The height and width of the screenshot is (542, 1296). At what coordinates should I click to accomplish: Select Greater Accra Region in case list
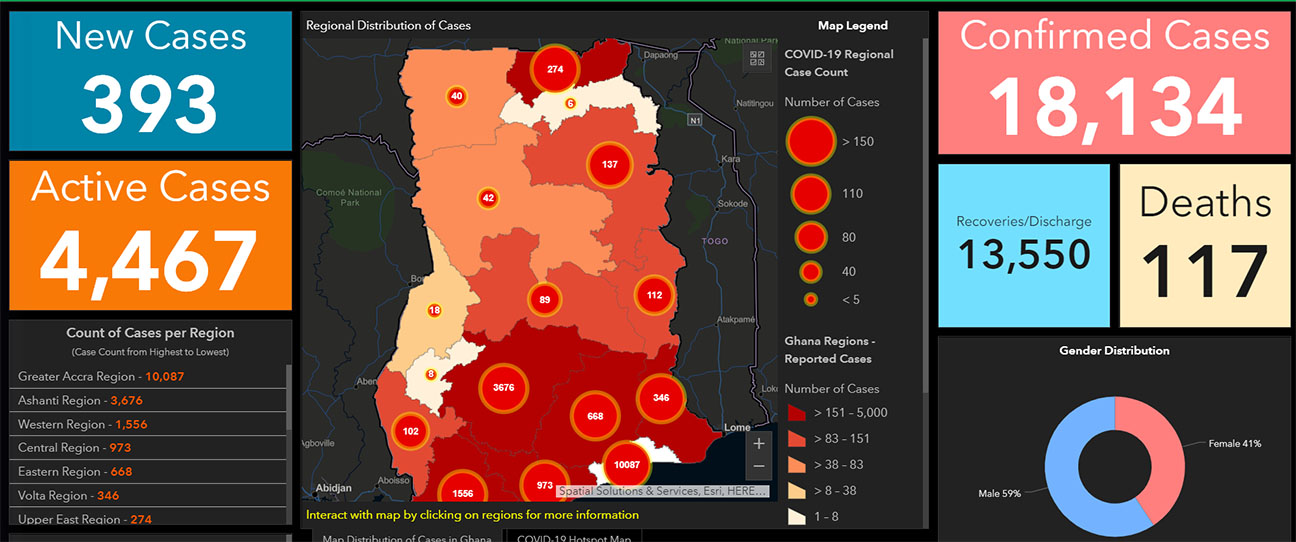click(x=100, y=377)
